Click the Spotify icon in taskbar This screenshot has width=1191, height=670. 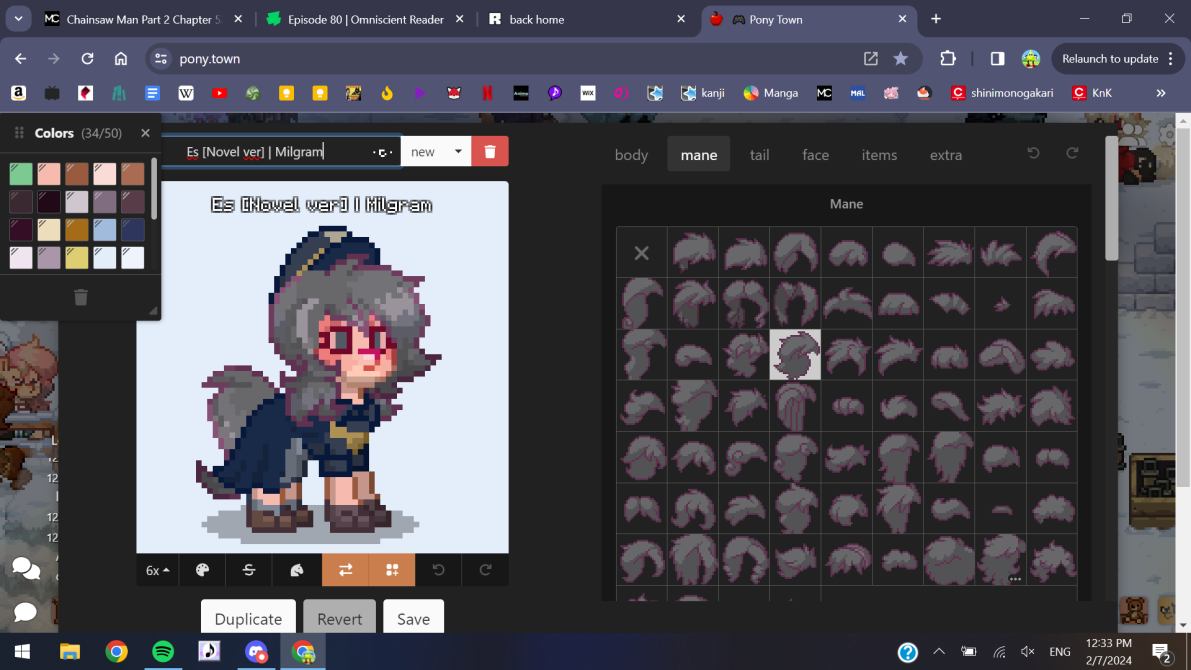click(x=163, y=652)
